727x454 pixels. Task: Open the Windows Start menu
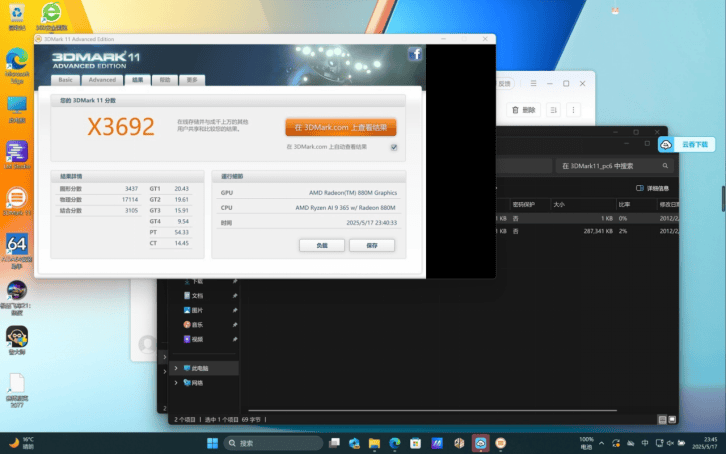tap(212, 443)
